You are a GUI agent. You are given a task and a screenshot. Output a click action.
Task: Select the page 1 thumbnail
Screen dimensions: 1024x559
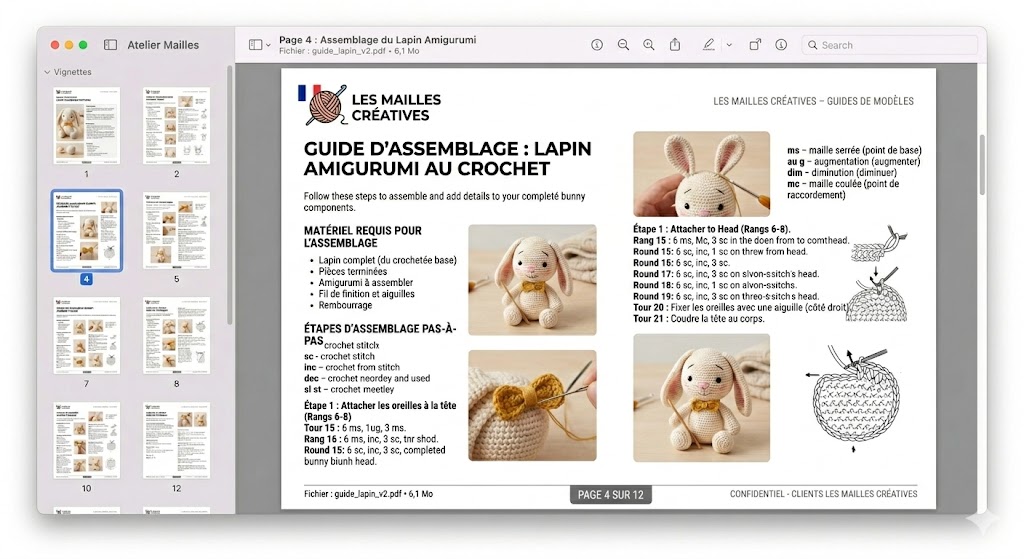pos(86,125)
